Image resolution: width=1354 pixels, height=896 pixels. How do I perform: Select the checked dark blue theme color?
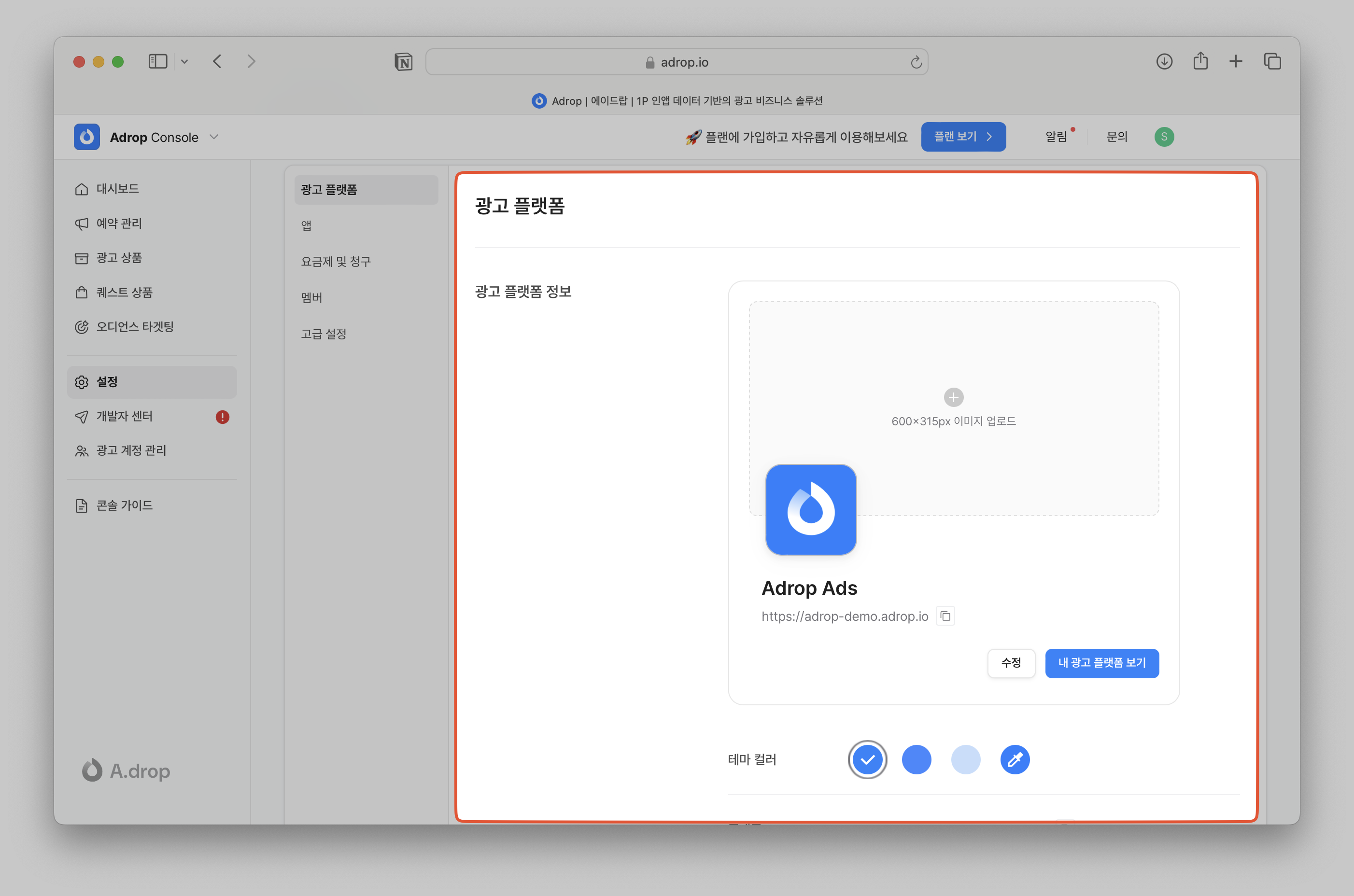(867, 759)
